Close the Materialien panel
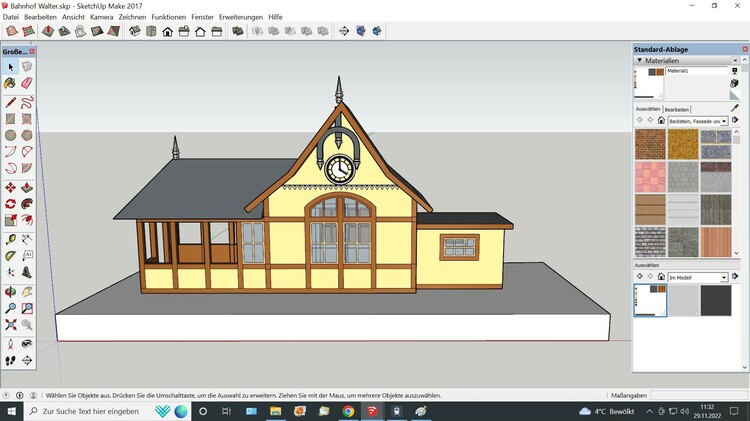Viewport: 750px width, 421px height. (x=735, y=60)
